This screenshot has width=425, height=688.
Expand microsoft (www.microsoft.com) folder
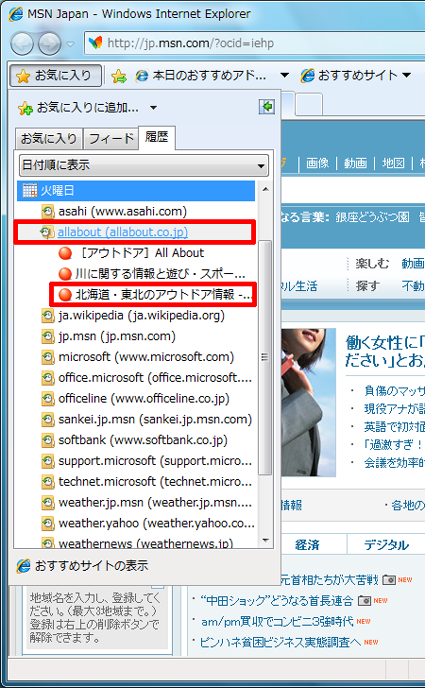coord(137,357)
